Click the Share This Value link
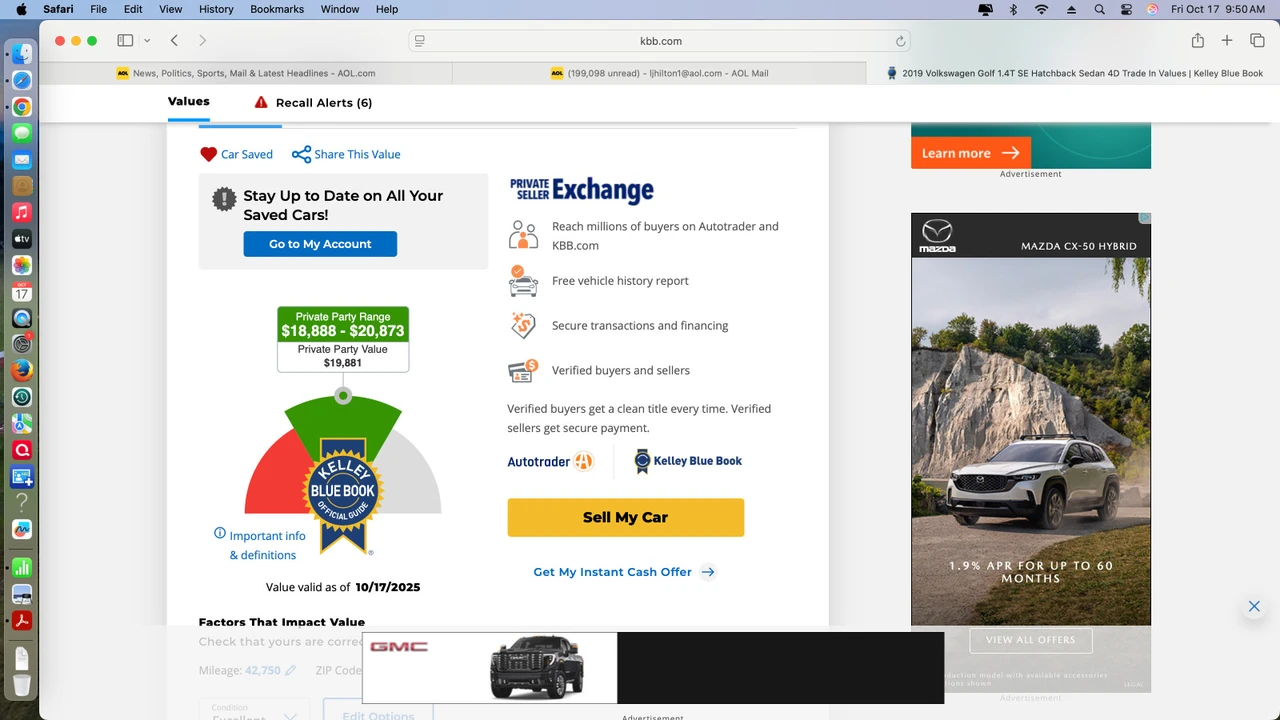 tap(357, 154)
